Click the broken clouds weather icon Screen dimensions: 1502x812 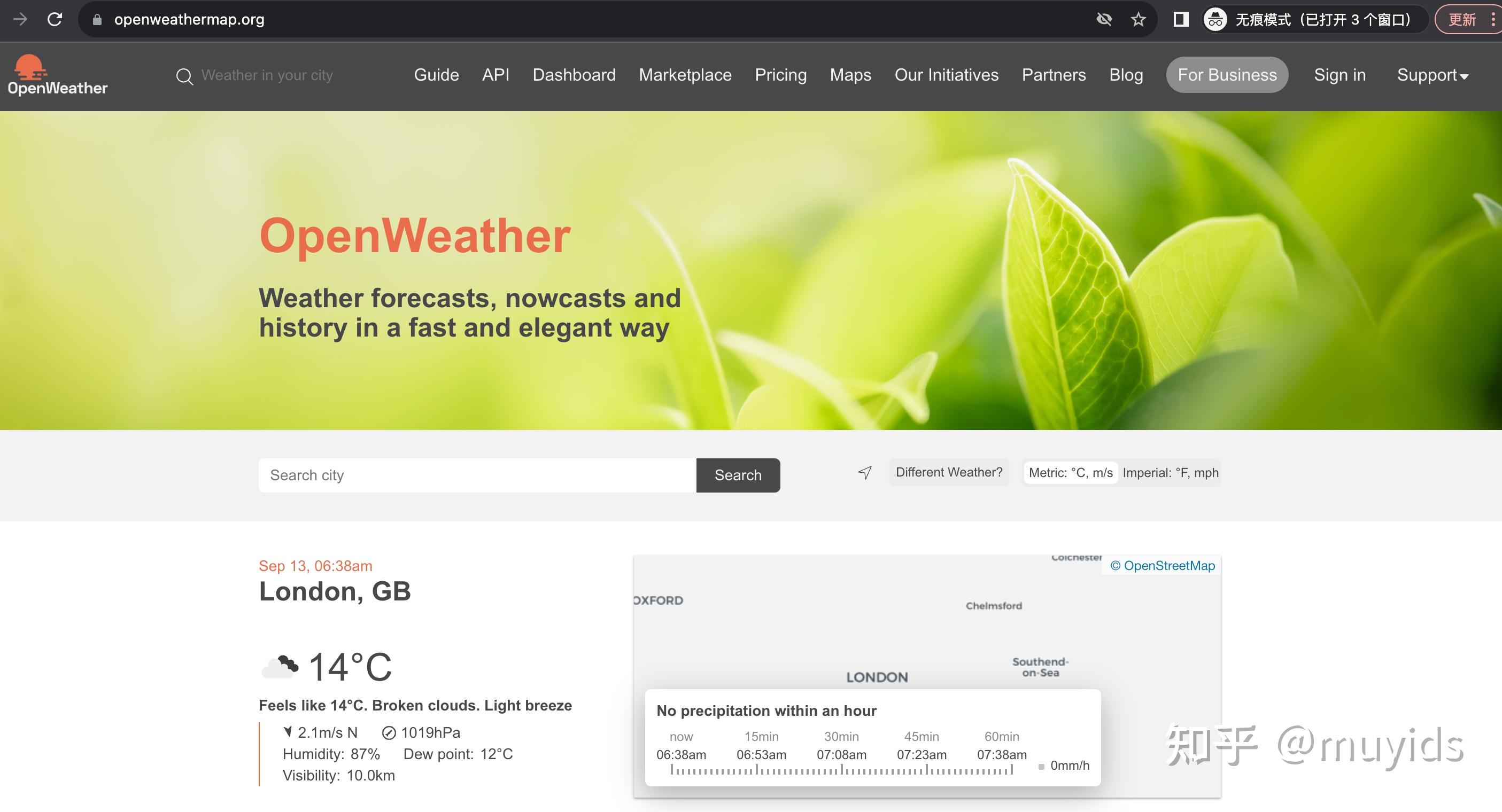(281, 665)
